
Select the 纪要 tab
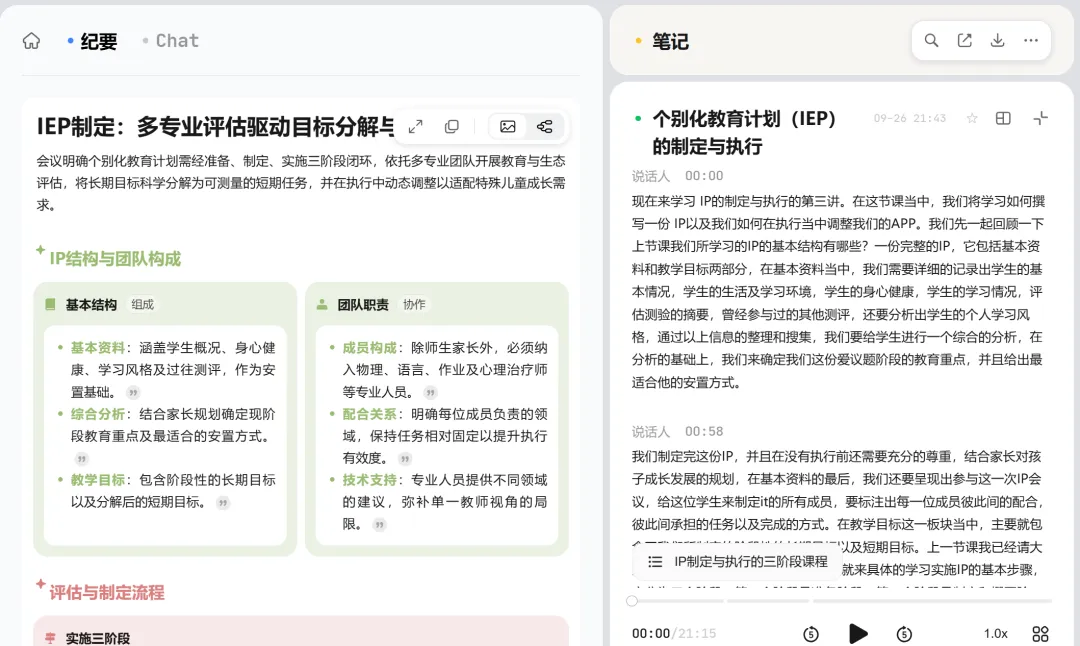(92, 41)
